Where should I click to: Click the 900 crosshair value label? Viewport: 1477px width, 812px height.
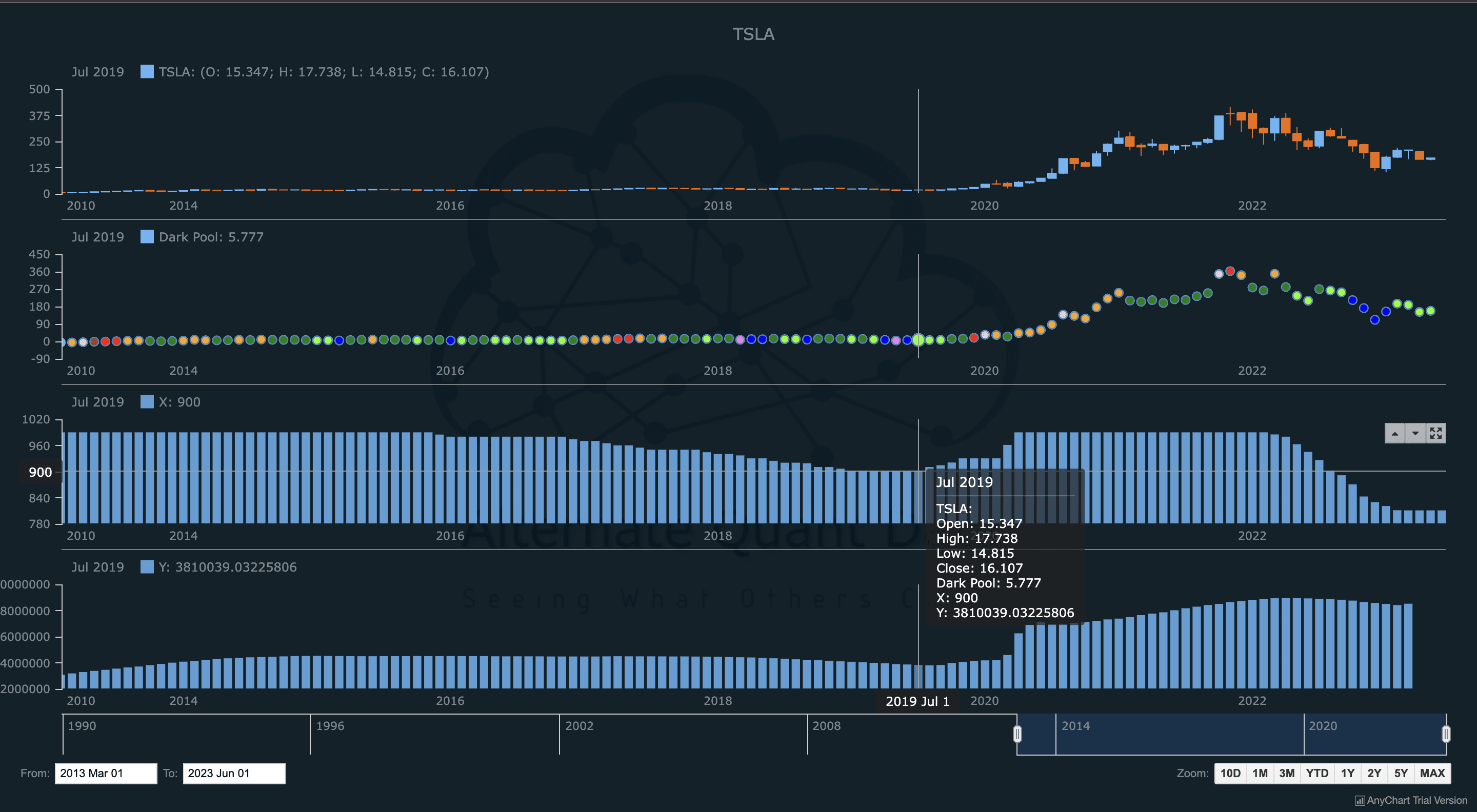tap(40, 472)
